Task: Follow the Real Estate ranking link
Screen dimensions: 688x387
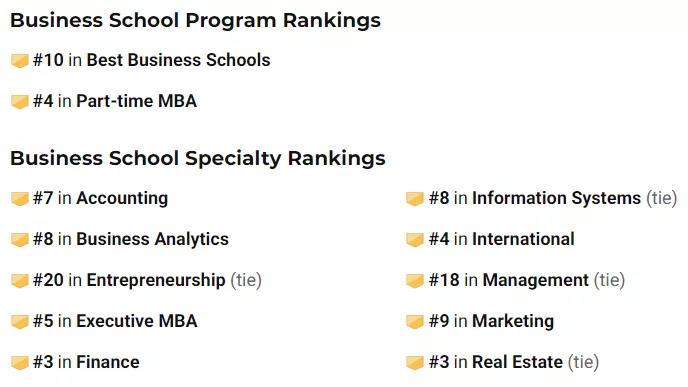Action: click(517, 362)
